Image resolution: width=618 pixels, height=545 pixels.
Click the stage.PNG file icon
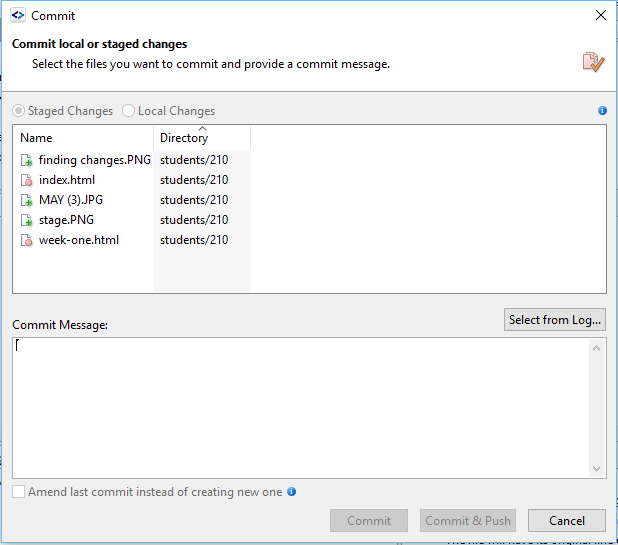[x=27, y=220]
